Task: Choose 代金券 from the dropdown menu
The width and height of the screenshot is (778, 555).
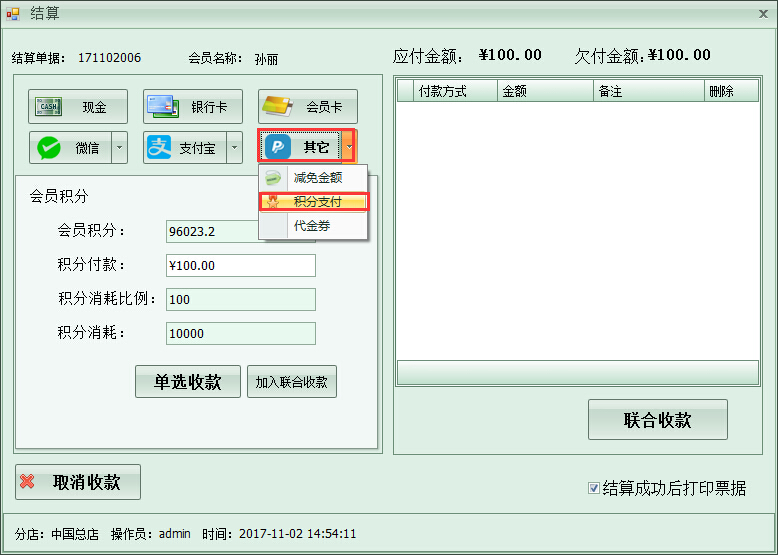Action: pyautogui.click(x=313, y=226)
